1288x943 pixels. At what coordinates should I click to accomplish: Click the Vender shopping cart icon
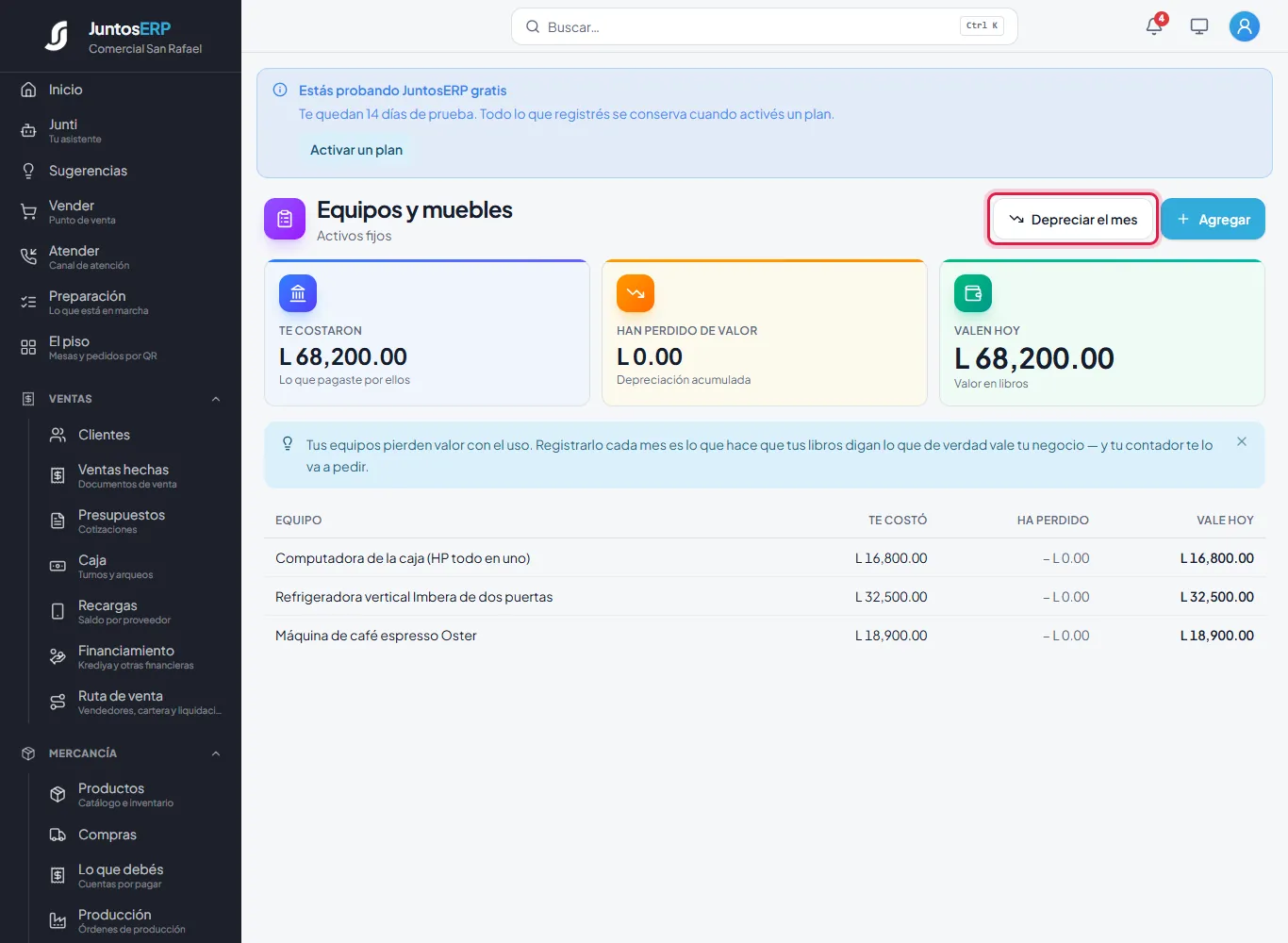28,212
